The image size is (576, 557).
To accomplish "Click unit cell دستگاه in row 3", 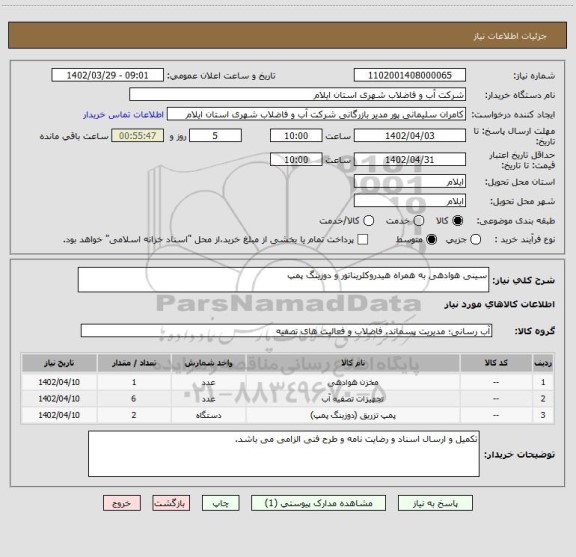I will (208, 415).
